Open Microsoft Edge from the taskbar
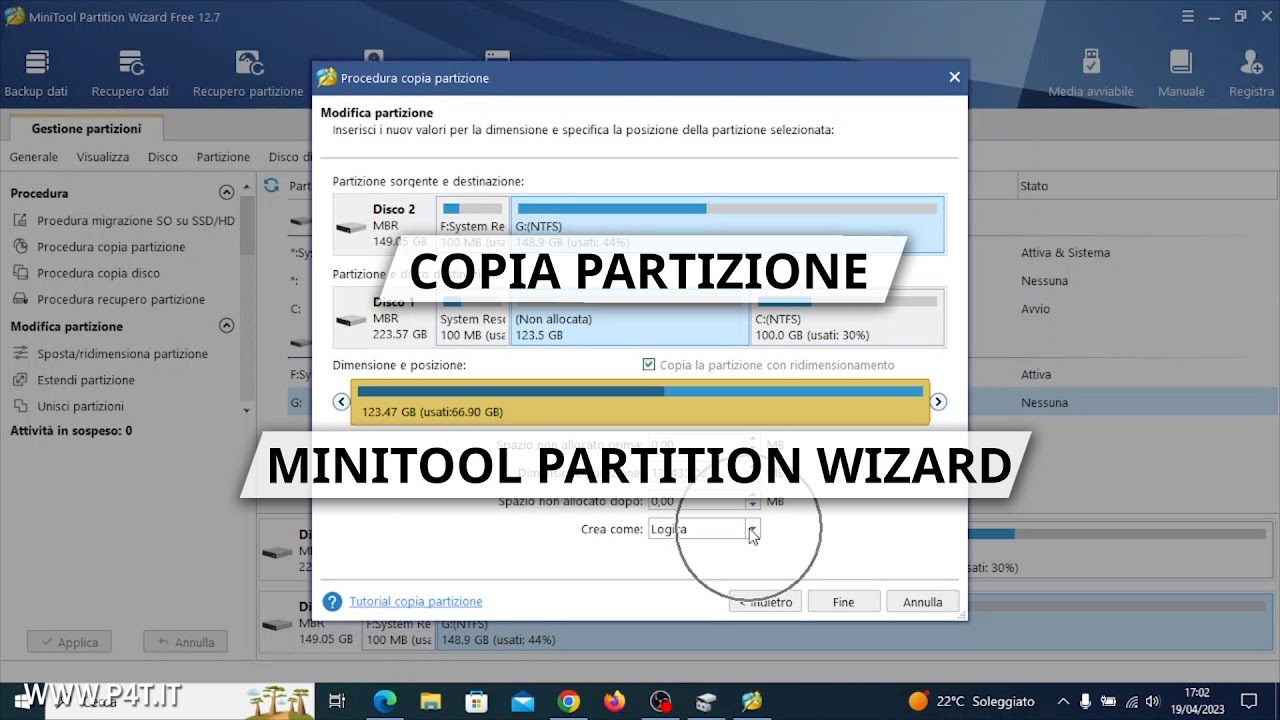This screenshot has height=720, width=1280. pyautogui.click(x=385, y=701)
